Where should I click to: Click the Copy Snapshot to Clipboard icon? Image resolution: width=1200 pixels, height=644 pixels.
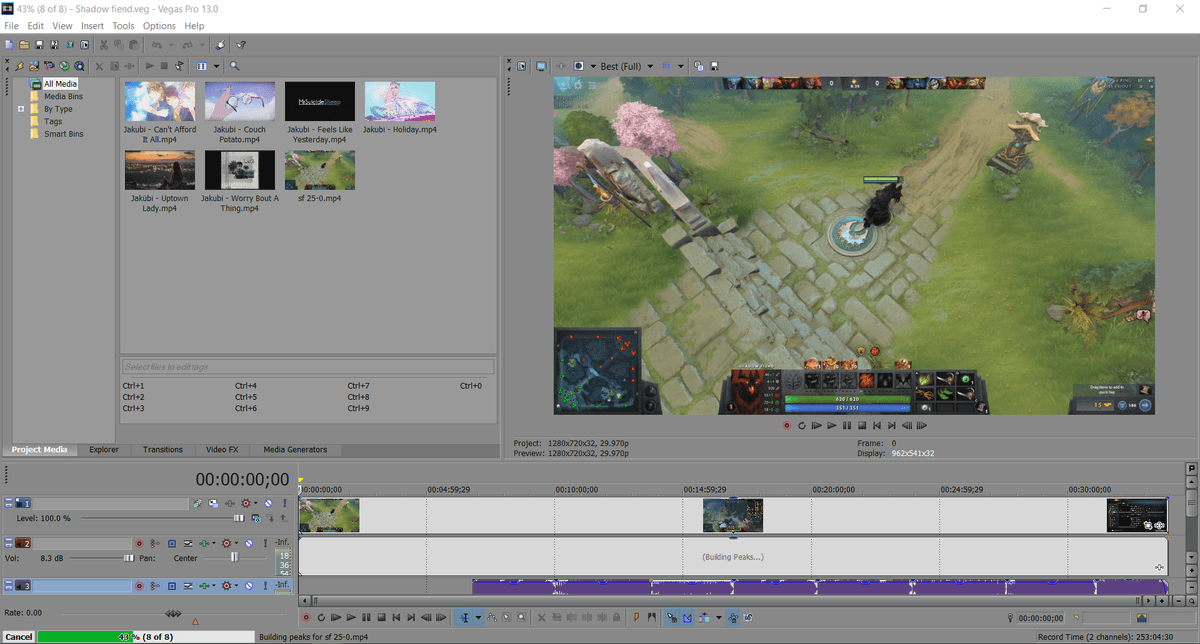pyautogui.click(x=699, y=66)
